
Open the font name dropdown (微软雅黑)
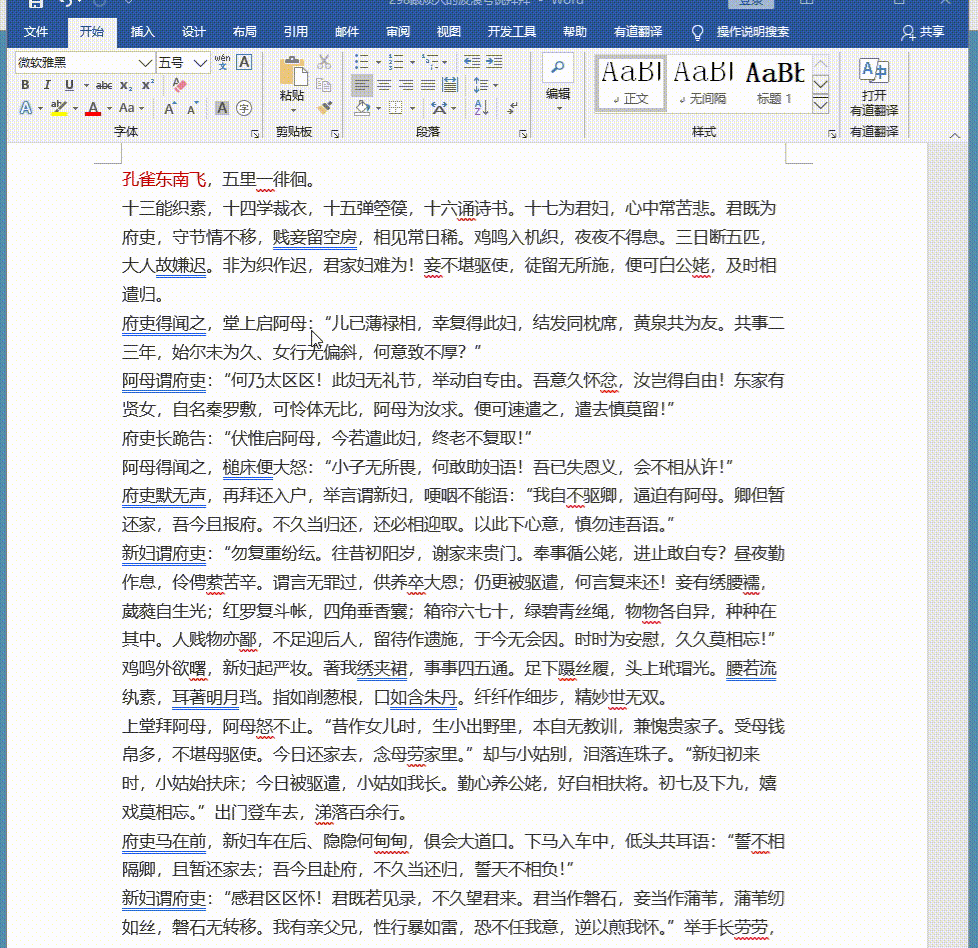point(144,62)
